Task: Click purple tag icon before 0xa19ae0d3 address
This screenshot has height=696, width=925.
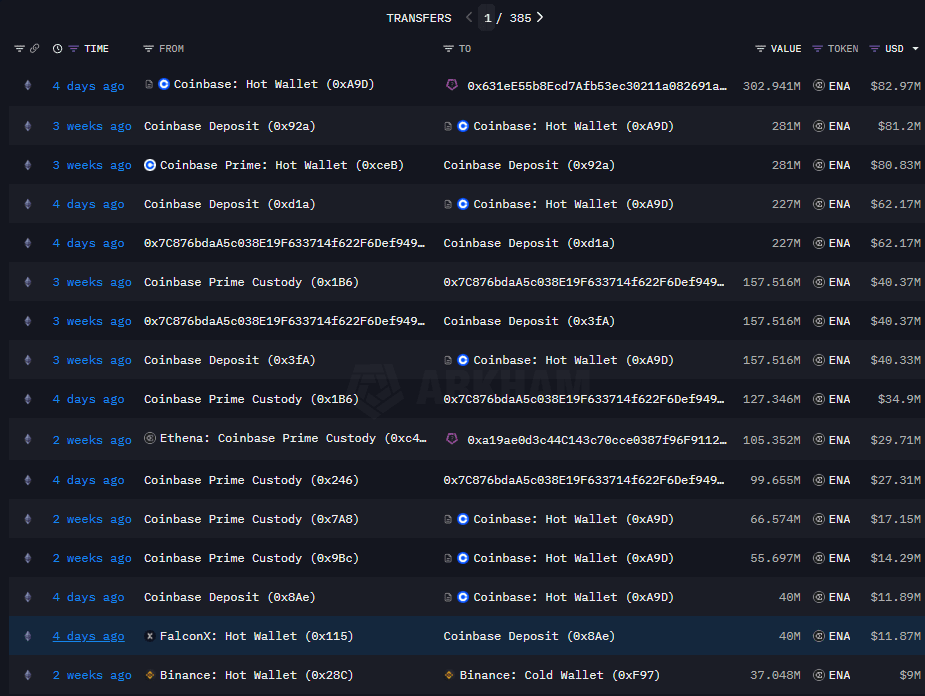Action: (x=452, y=439)
